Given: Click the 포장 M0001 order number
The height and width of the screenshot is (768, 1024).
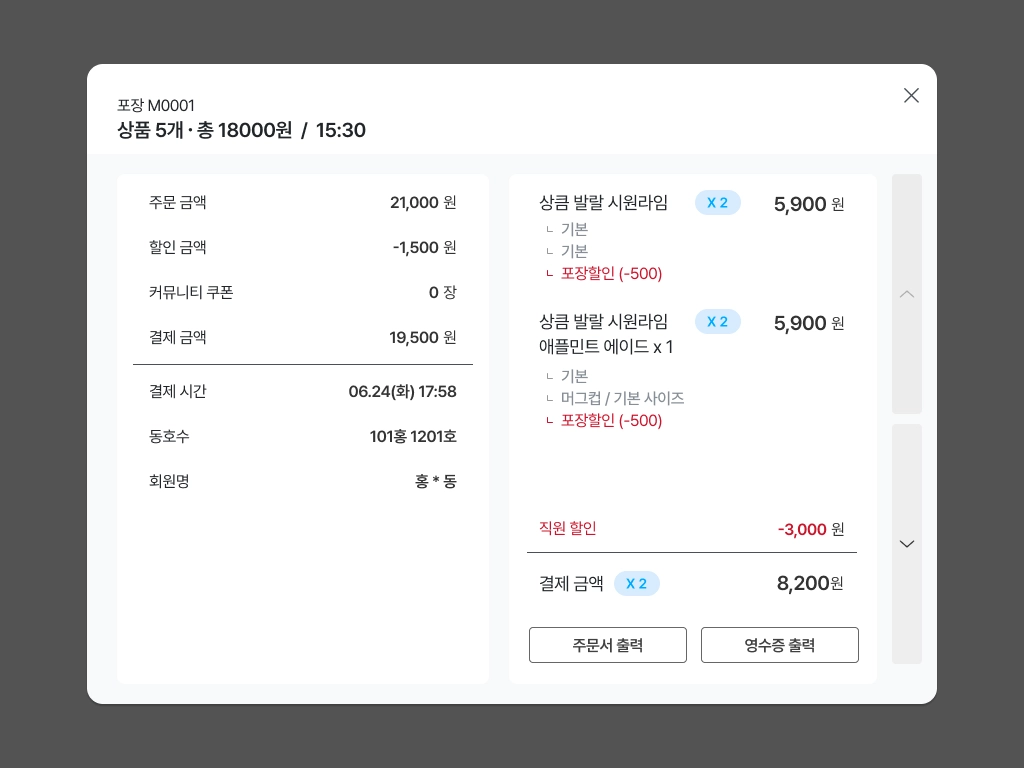Looking at the screenshot, I should coord(156,105).
